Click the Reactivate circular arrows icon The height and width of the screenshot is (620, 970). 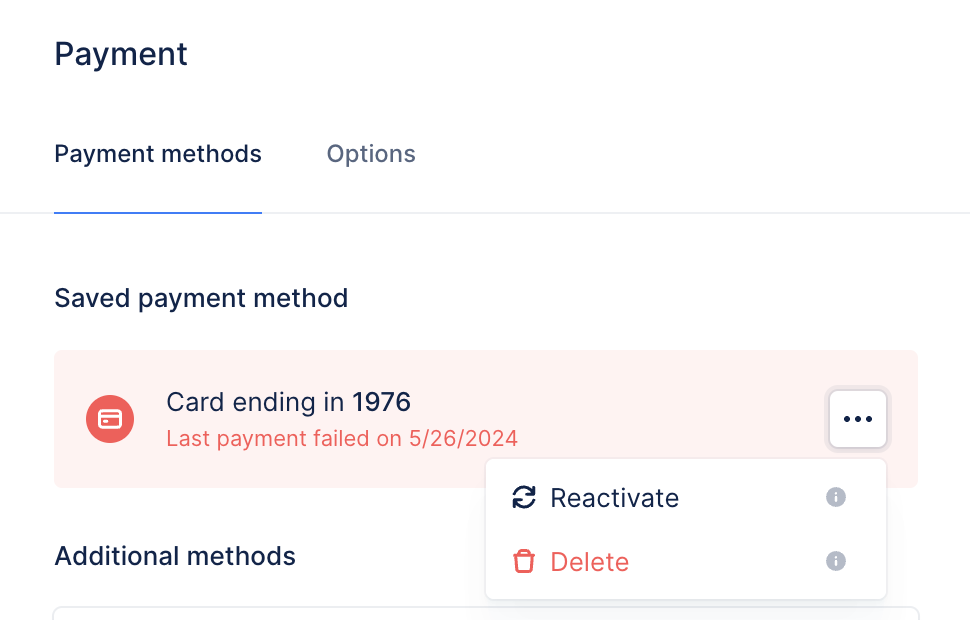pos(523,498)
